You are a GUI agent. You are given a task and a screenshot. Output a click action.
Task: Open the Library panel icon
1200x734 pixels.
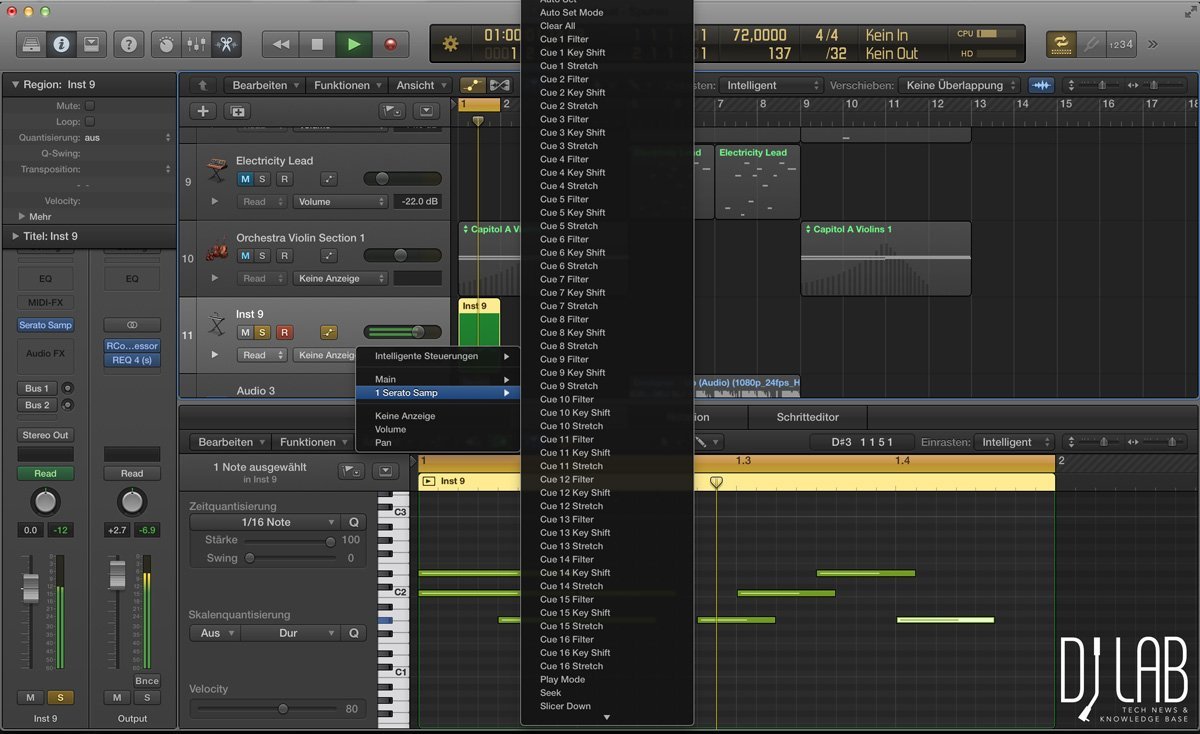tap(32, 44)
